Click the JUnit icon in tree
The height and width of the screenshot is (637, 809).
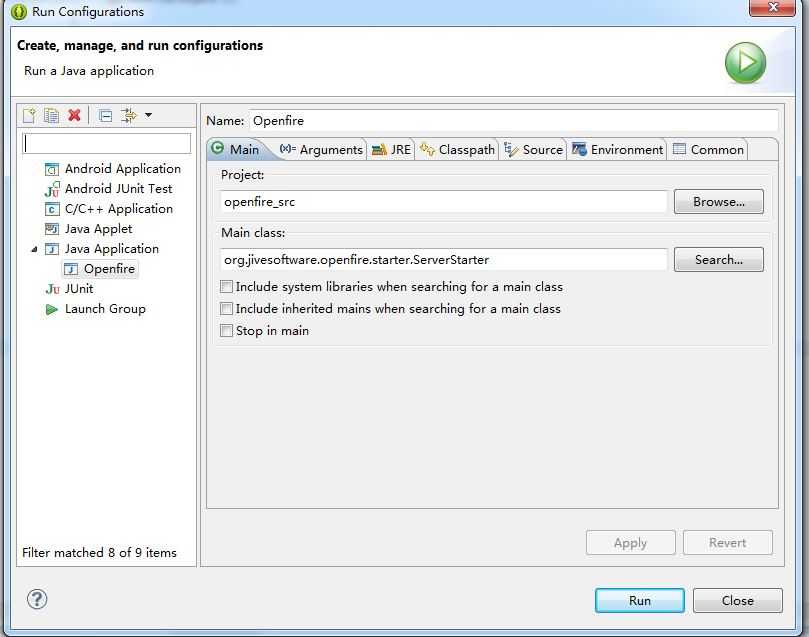click(52, 289)
